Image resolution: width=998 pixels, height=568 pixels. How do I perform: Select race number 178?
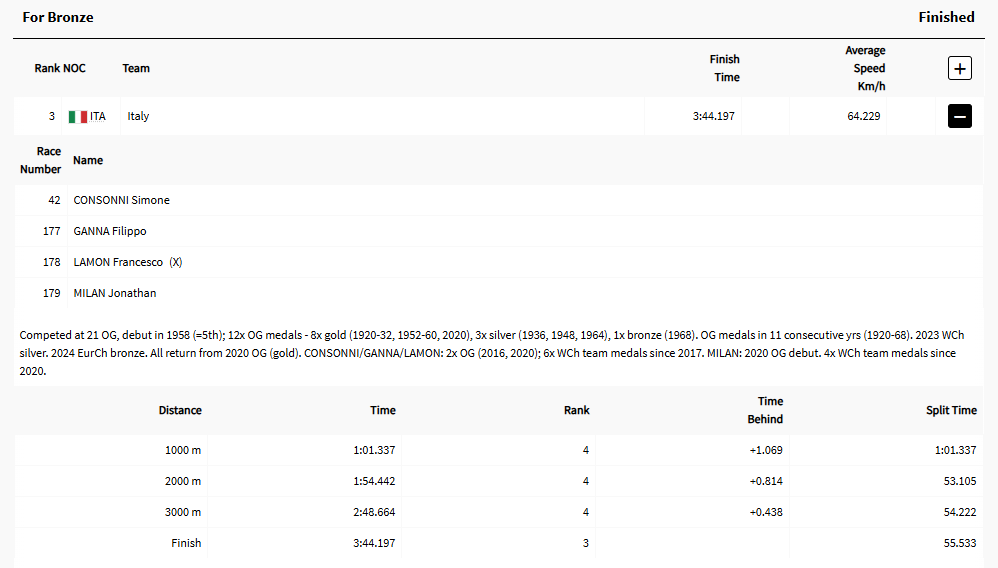[x=52, y=262]
